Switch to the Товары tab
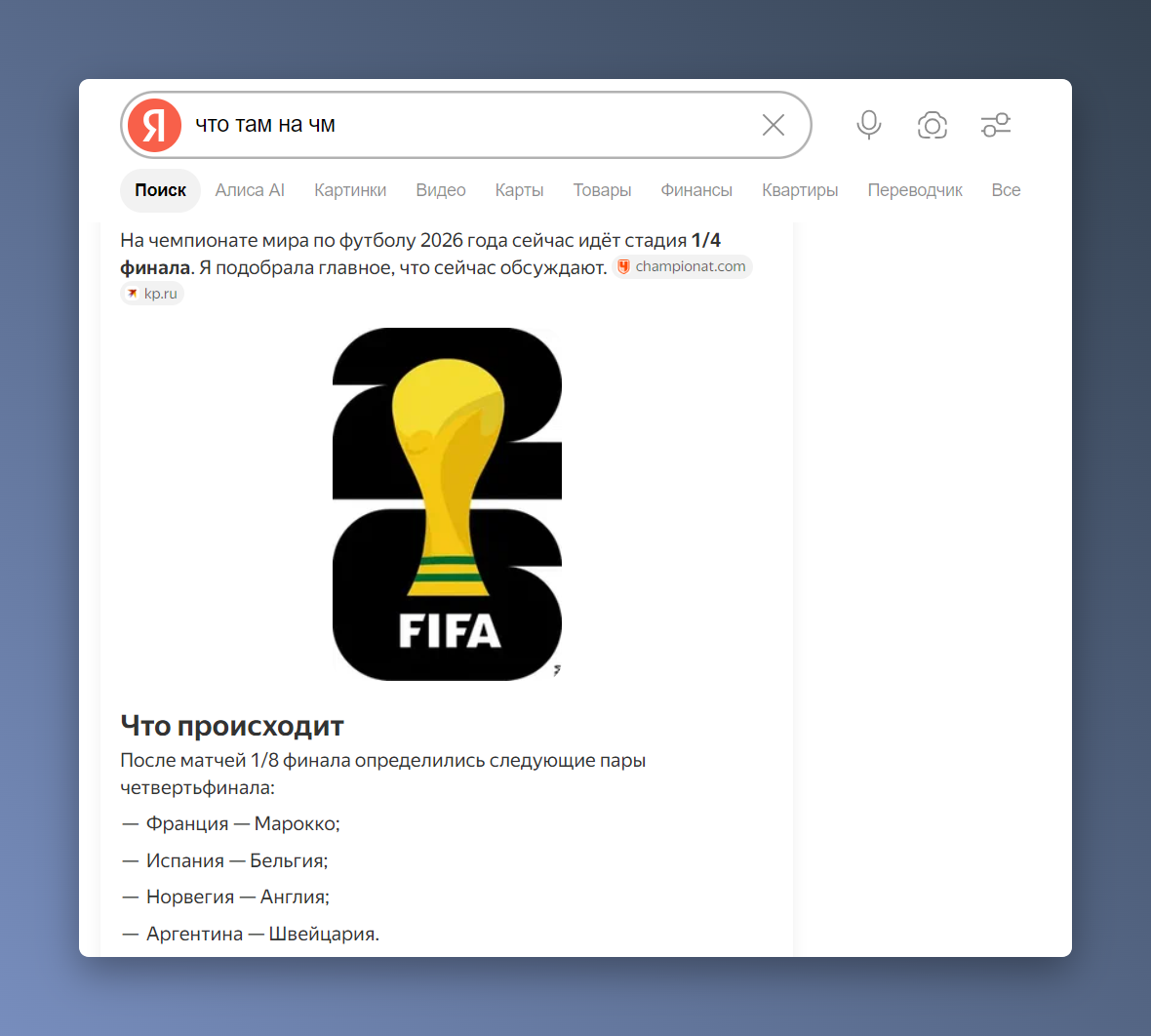 [602, 190]
